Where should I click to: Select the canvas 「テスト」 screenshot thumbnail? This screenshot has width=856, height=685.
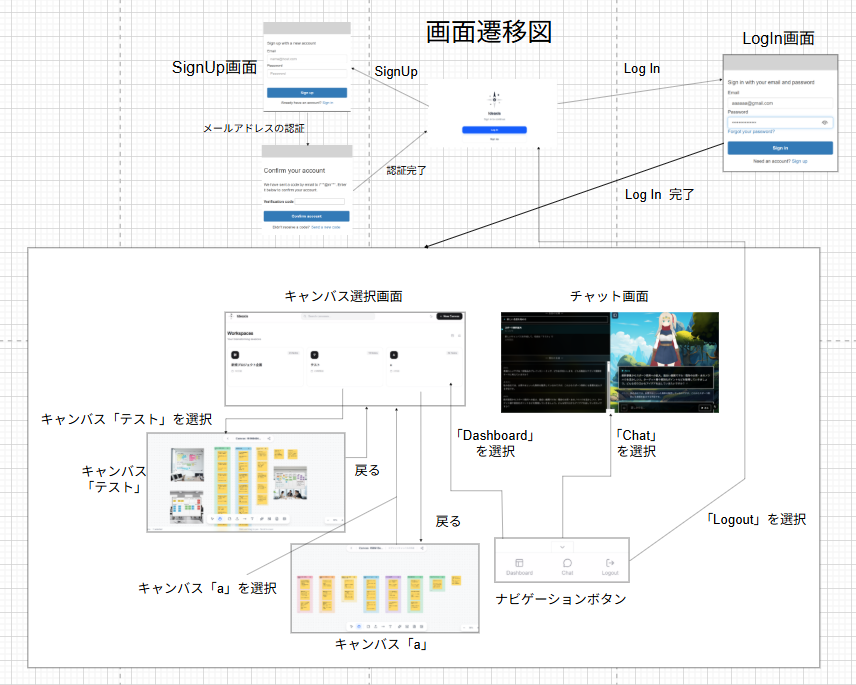246,482
